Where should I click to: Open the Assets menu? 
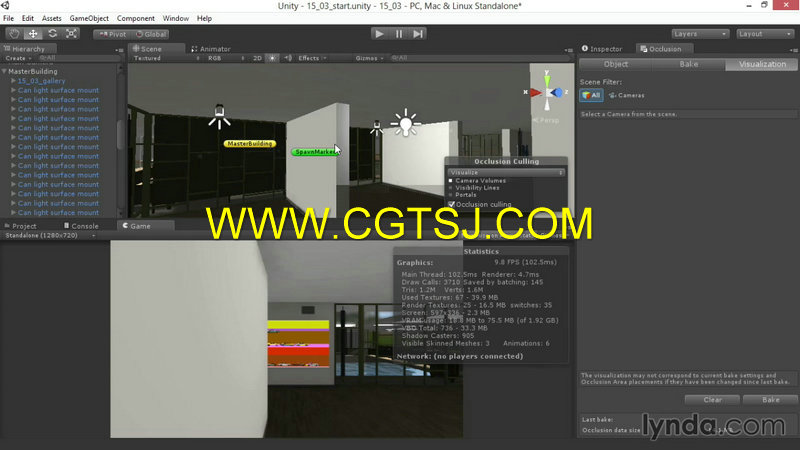click(51, 18)
